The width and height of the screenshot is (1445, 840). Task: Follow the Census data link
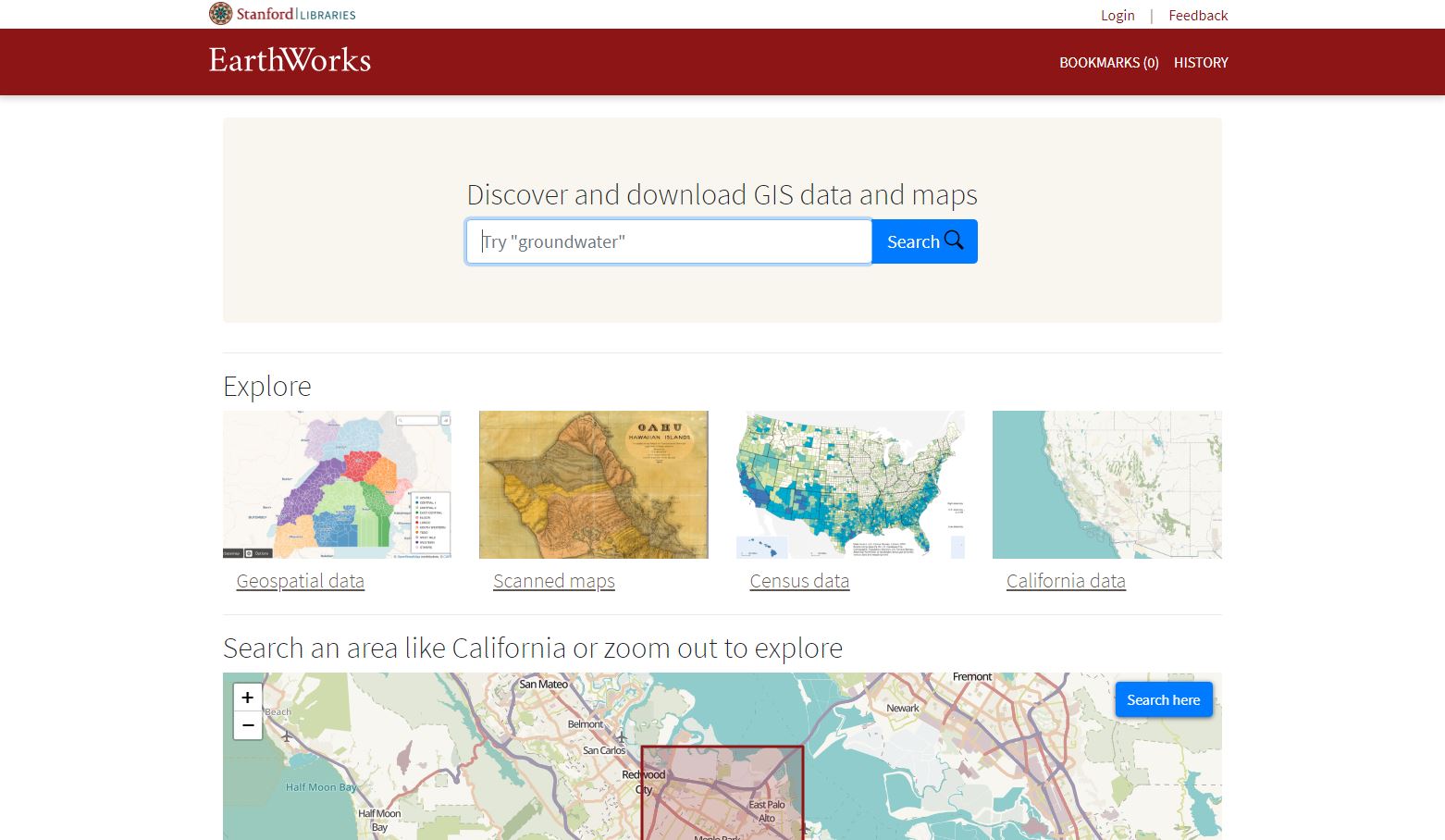point(799,581)
